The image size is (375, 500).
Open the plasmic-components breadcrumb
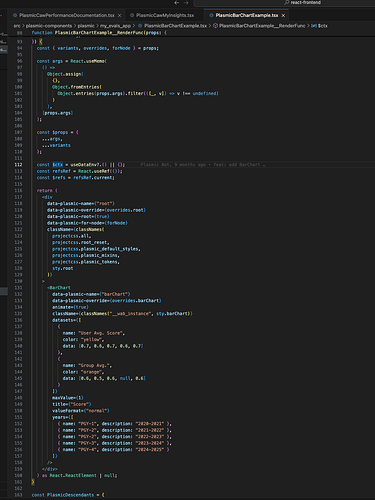[x=49, y=26]
